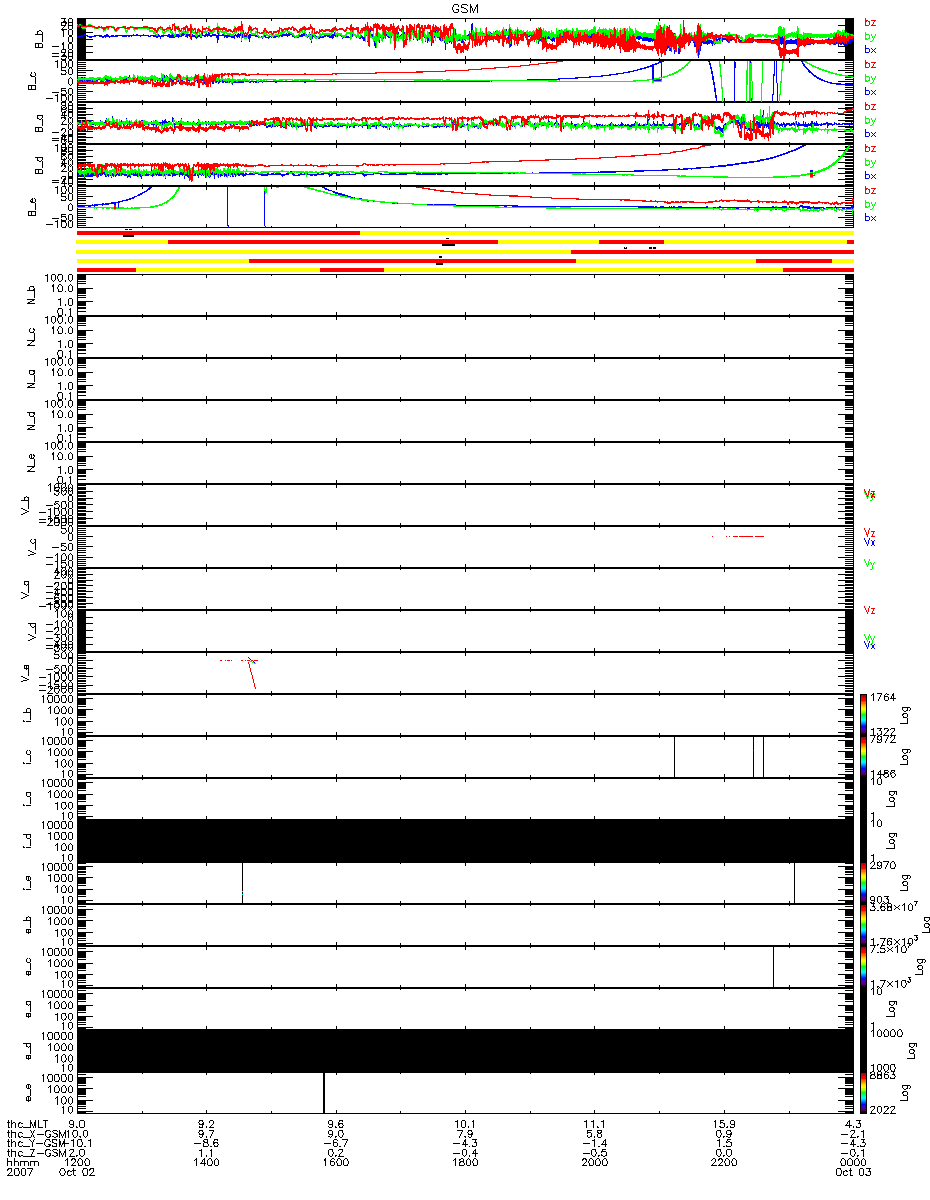Select the e_c electron spectrogram label
This screenshot has width=930, height=1200.
click(31, 966)
